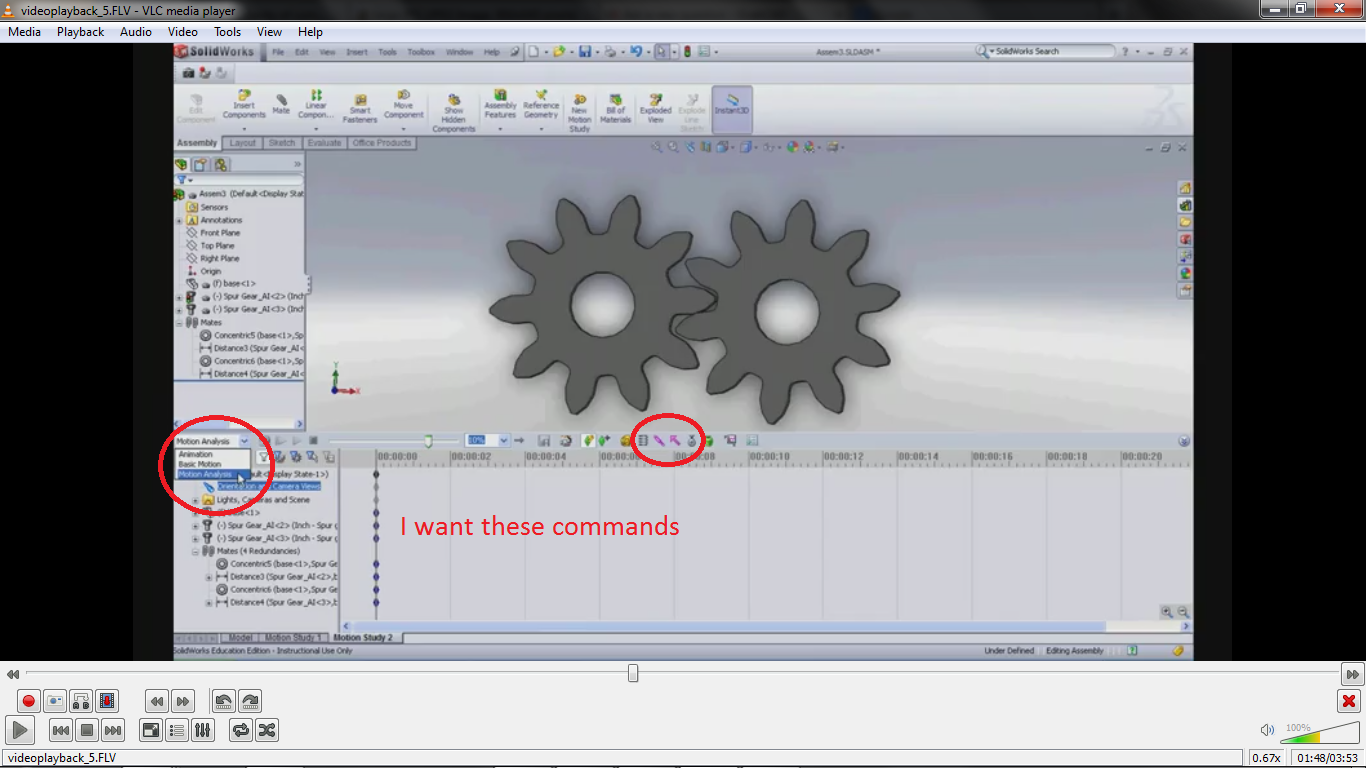This screenshot has width=1366, height=768.
Task: Click VLC's Step forward button
Action: [x=250, y=701]
